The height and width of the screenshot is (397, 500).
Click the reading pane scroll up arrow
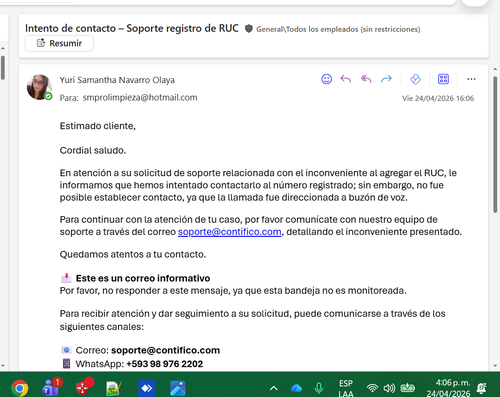point(495,69)
